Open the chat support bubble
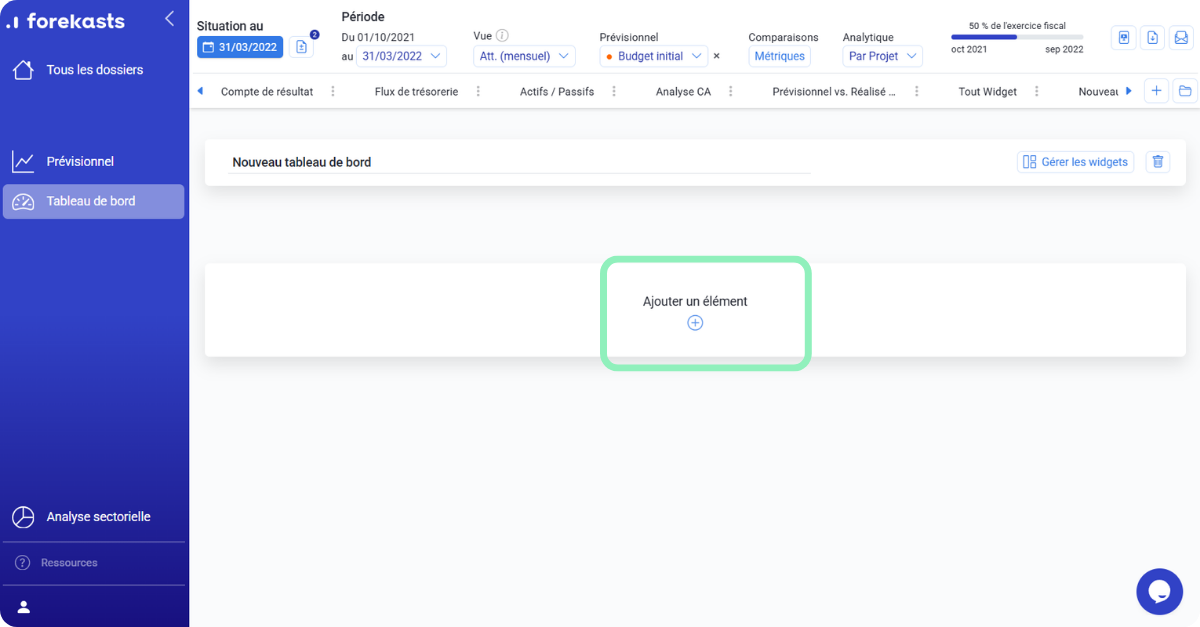1200x627 pixels. 1159,591
